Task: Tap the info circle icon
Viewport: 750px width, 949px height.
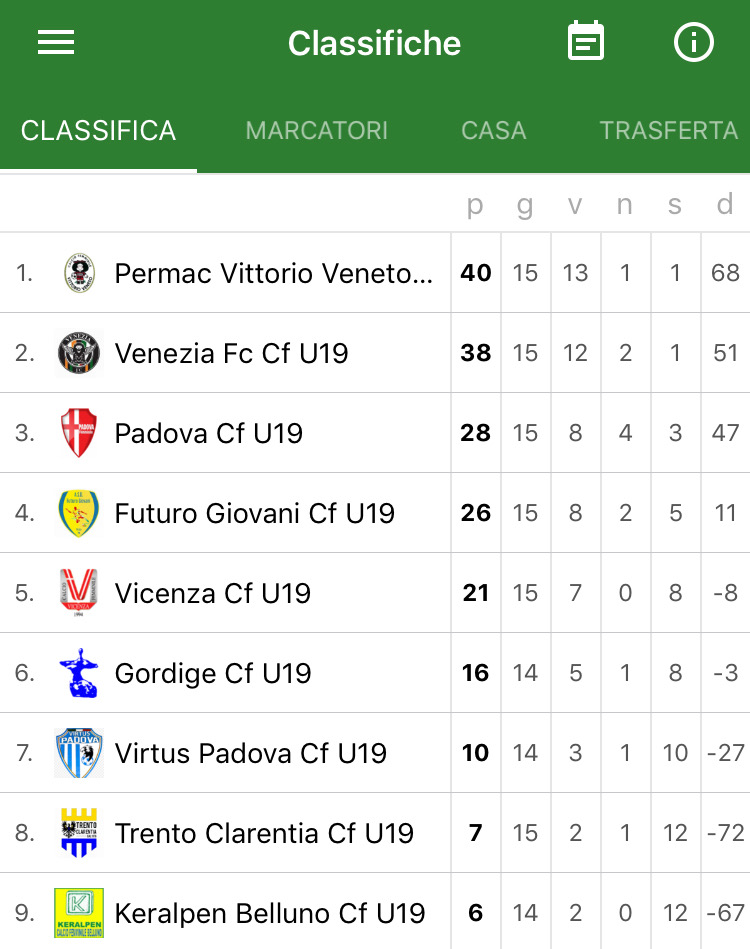Action: [x=694, y=42]
